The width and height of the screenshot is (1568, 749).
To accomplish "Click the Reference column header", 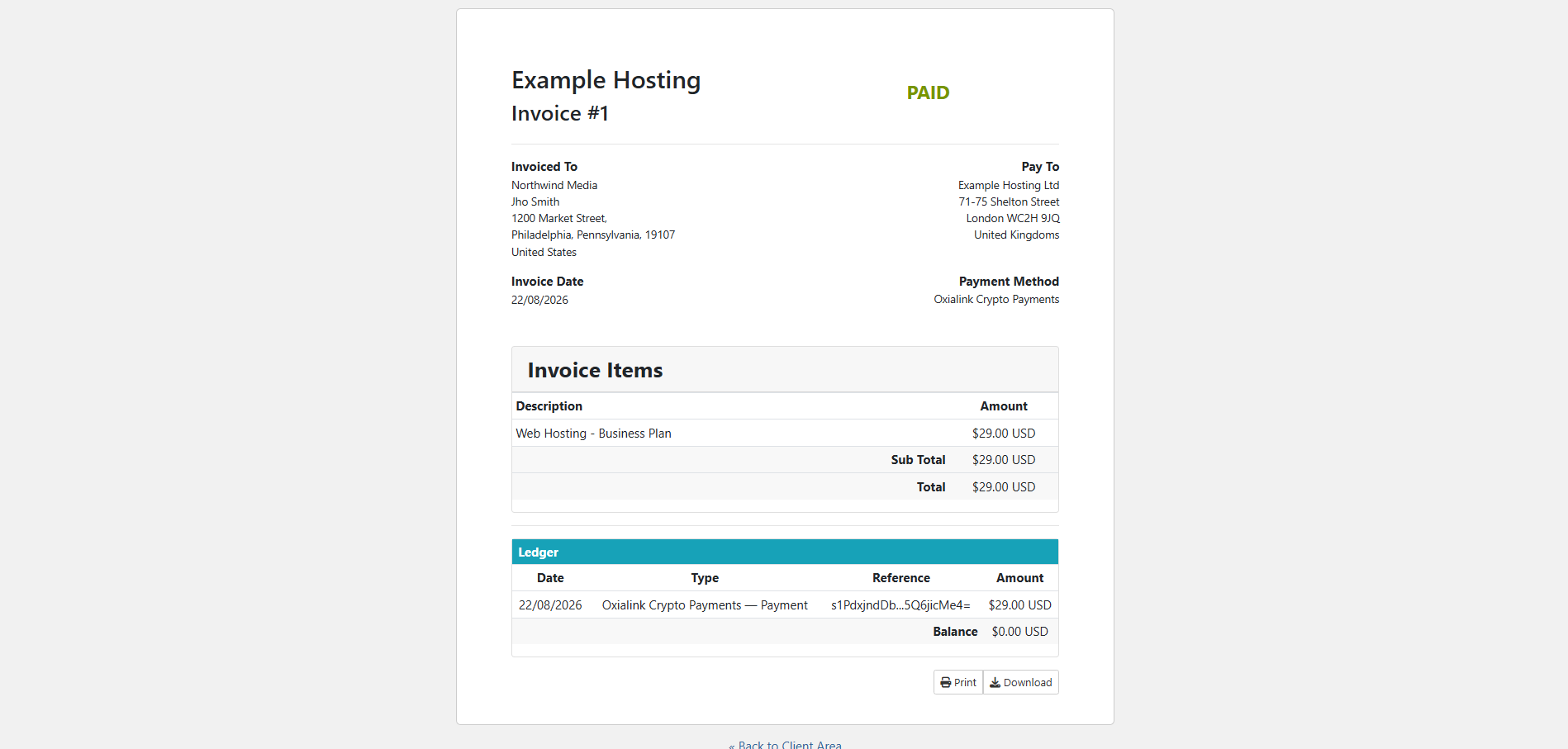I will click(x=900, y=577).
